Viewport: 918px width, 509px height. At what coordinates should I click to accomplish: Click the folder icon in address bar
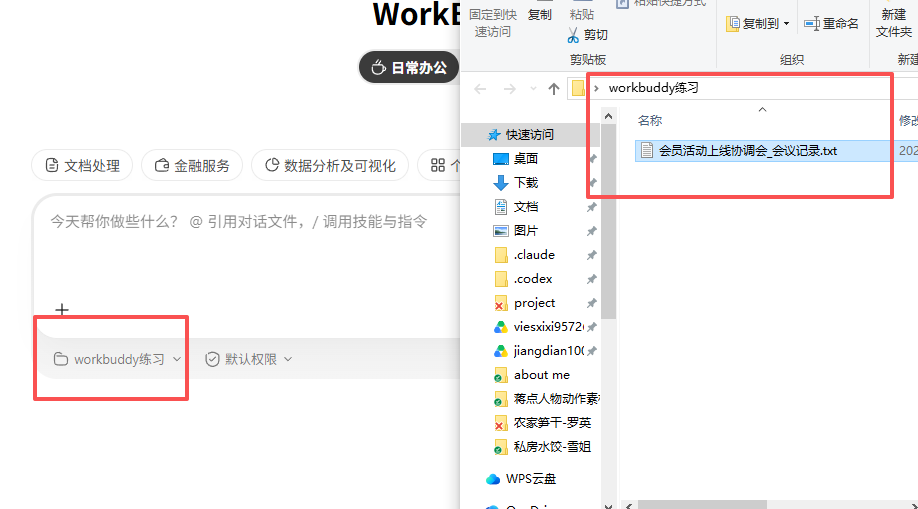point(578,88)
